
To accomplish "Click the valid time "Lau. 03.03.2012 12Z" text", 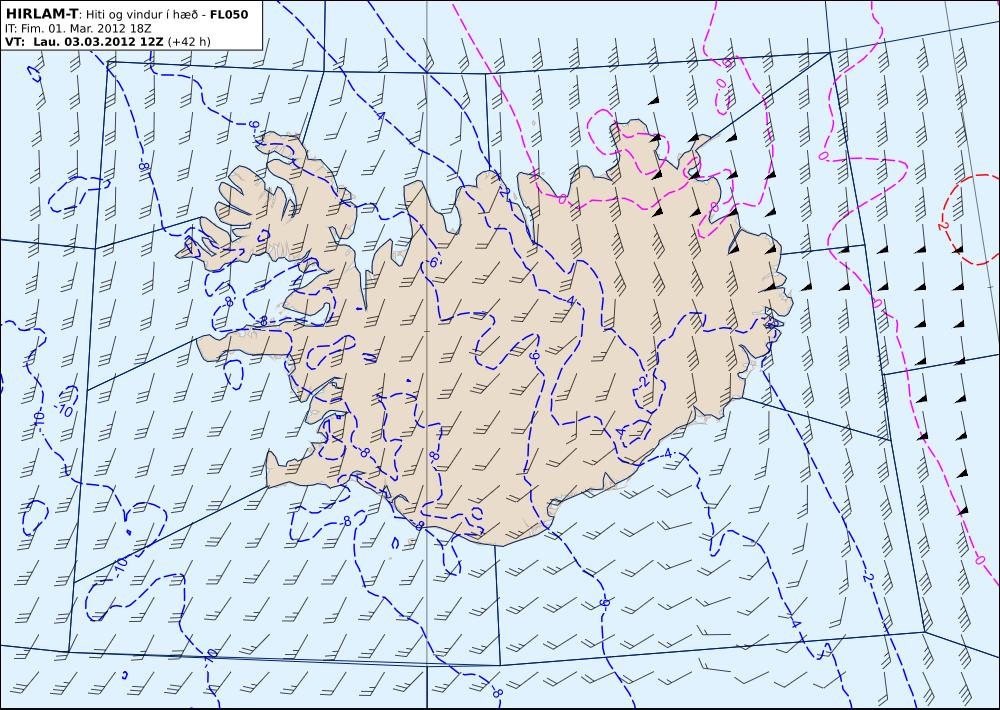I will tap(98, 41).
